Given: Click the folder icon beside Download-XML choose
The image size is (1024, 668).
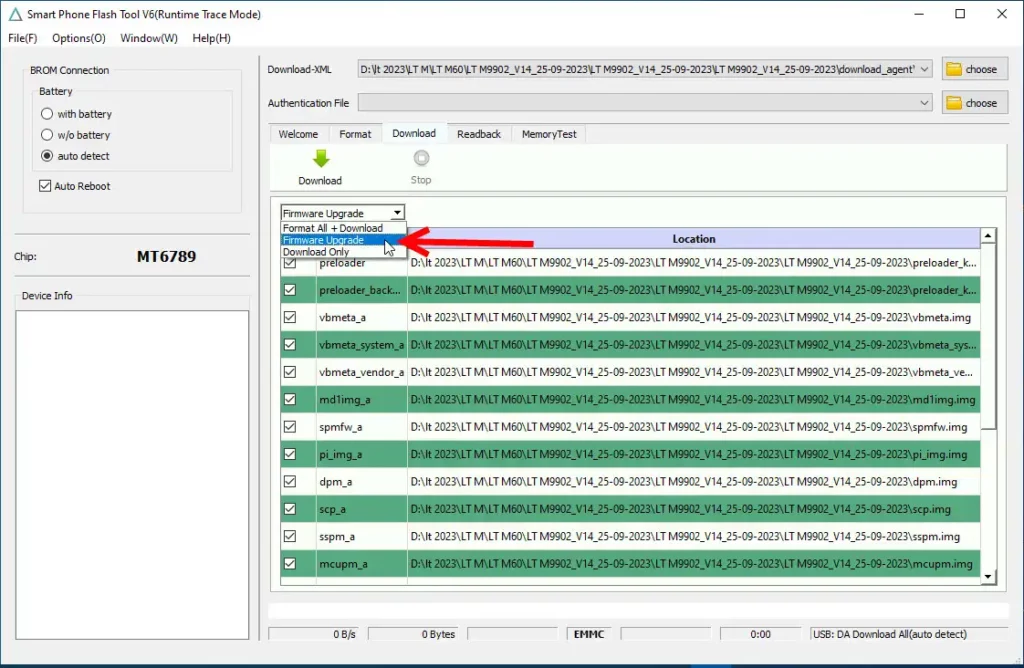Looking at the screenshot, I should click(954, 69).
